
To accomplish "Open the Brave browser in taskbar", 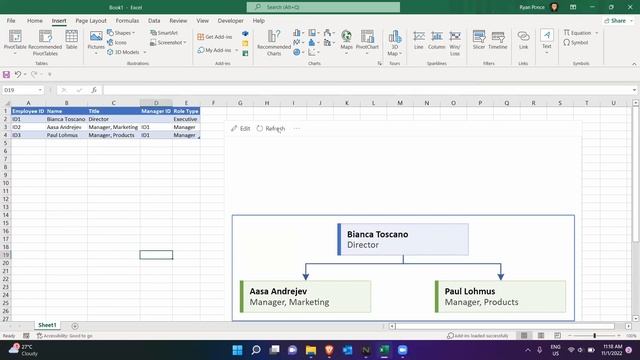I will coord(329,350).
